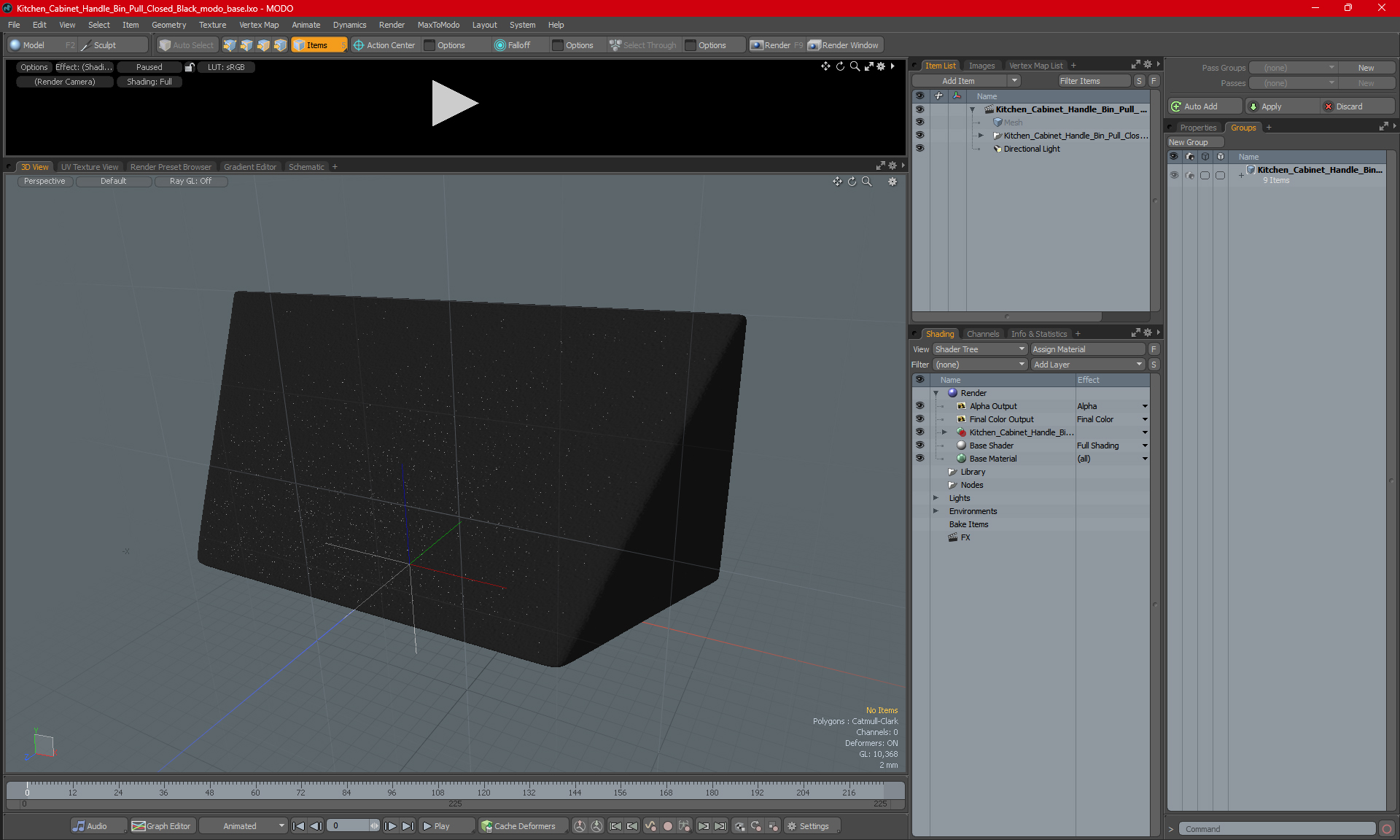This screenshot has width=1400, height=840.
Task: Collapse the Render tree node
Action: 936,393
